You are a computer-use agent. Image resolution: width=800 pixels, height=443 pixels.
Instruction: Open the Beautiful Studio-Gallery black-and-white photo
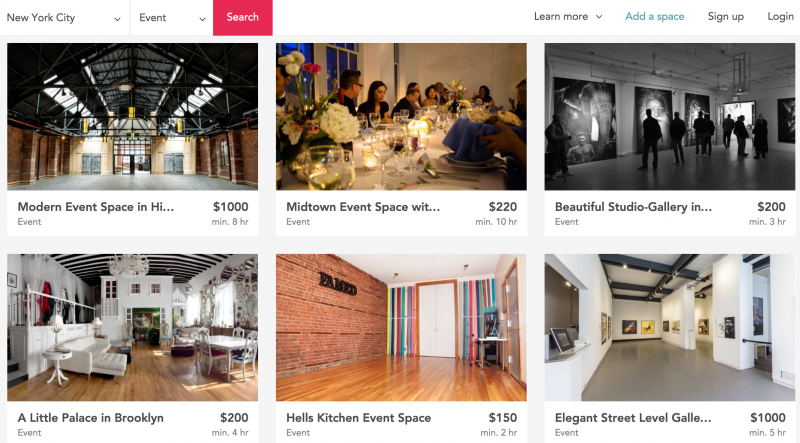tap(670, 116)
